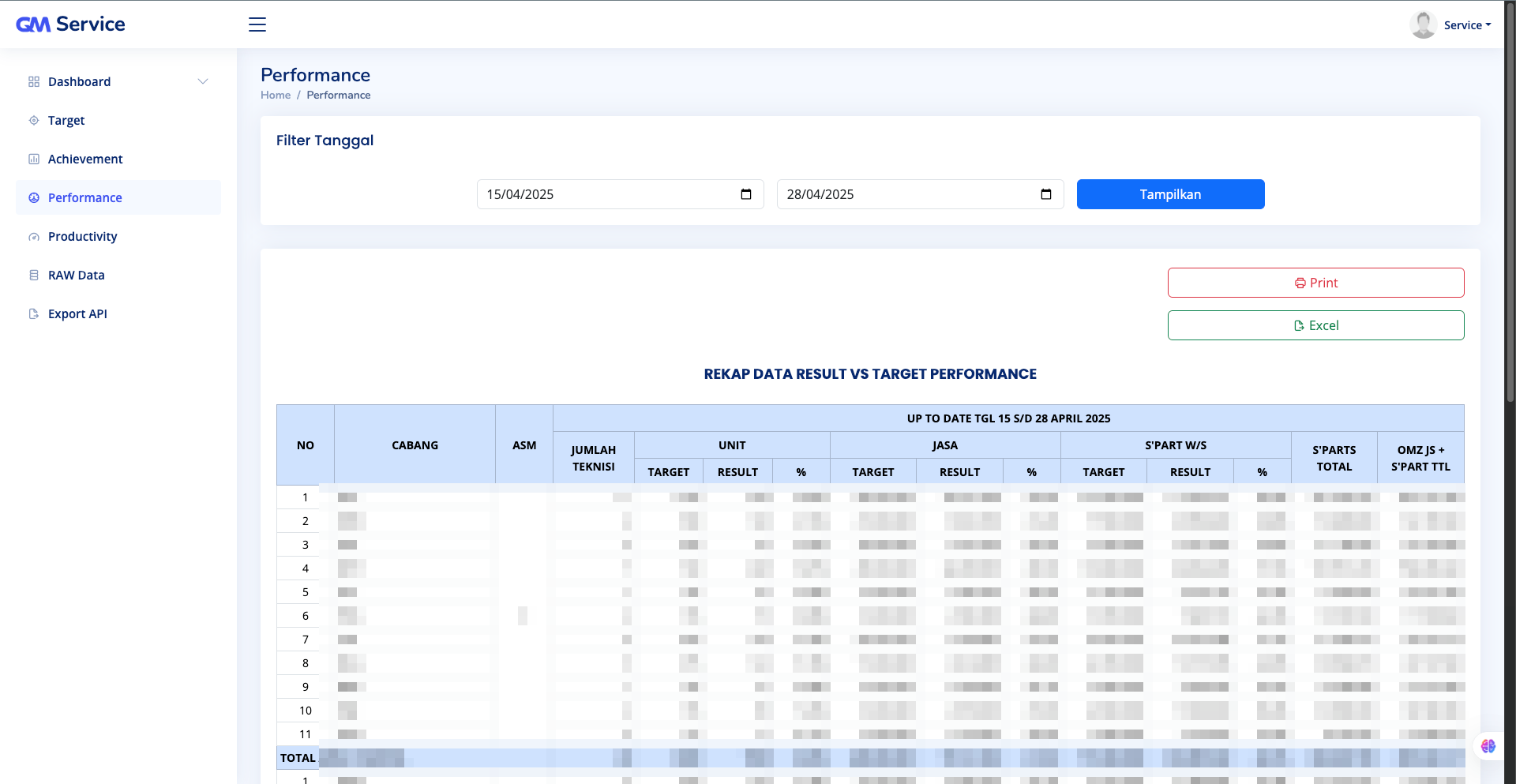Click the Dashboard grid icon
1516x784 pixels.
pos(34,81)
